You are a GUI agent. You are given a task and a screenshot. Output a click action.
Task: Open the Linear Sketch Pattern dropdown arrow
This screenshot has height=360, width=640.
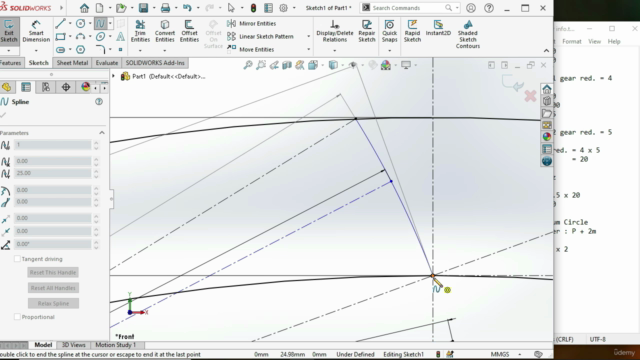coord(309,36)
